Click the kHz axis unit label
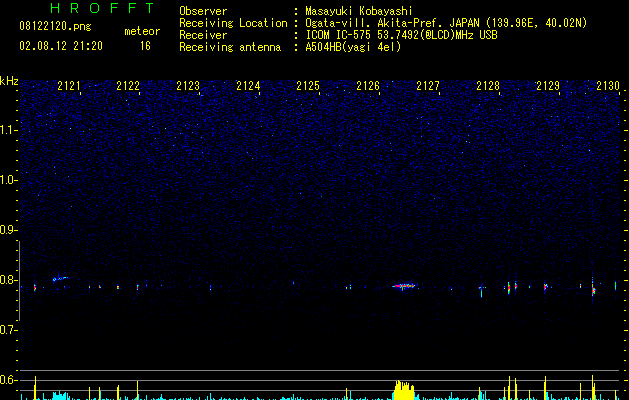629x400 pixels. click(x=9, y=81)
